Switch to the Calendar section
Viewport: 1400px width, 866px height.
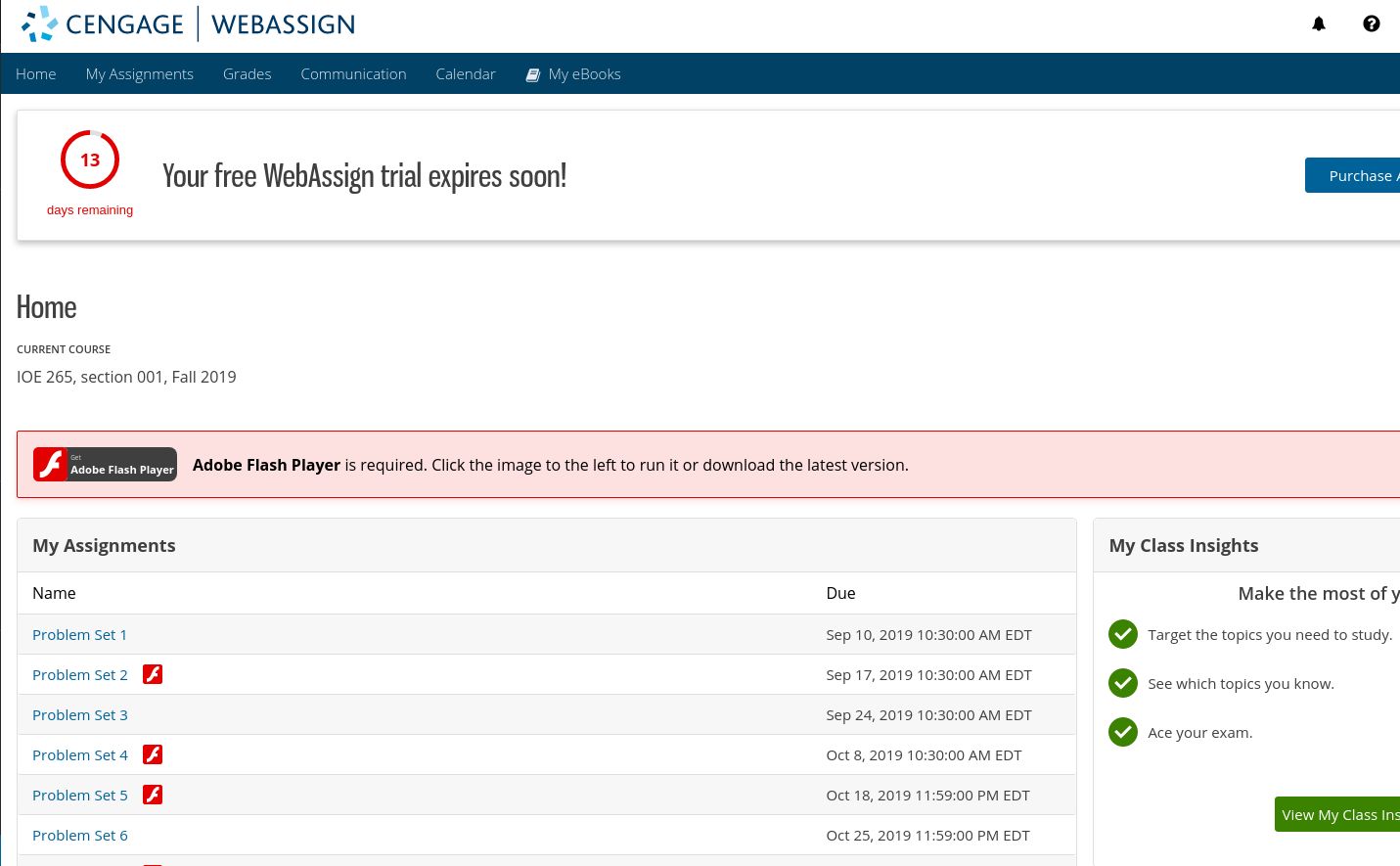pyautogui.click(x=466, y=73)
